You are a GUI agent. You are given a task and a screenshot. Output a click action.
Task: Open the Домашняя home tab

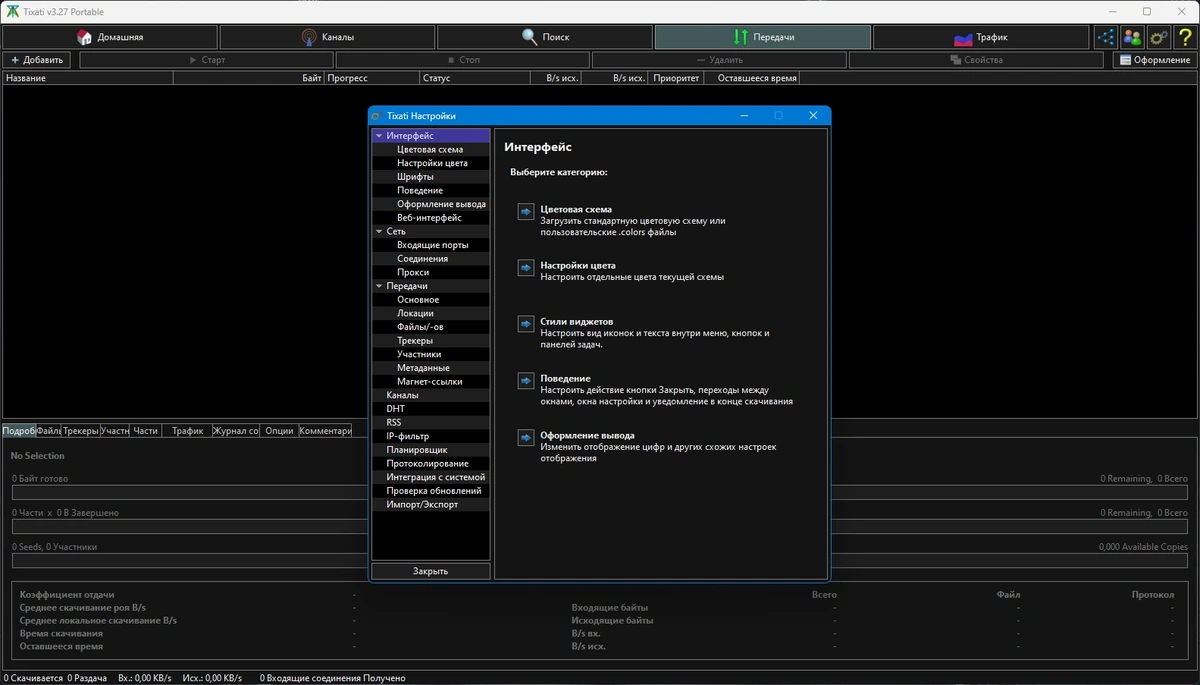coord(109,37)
